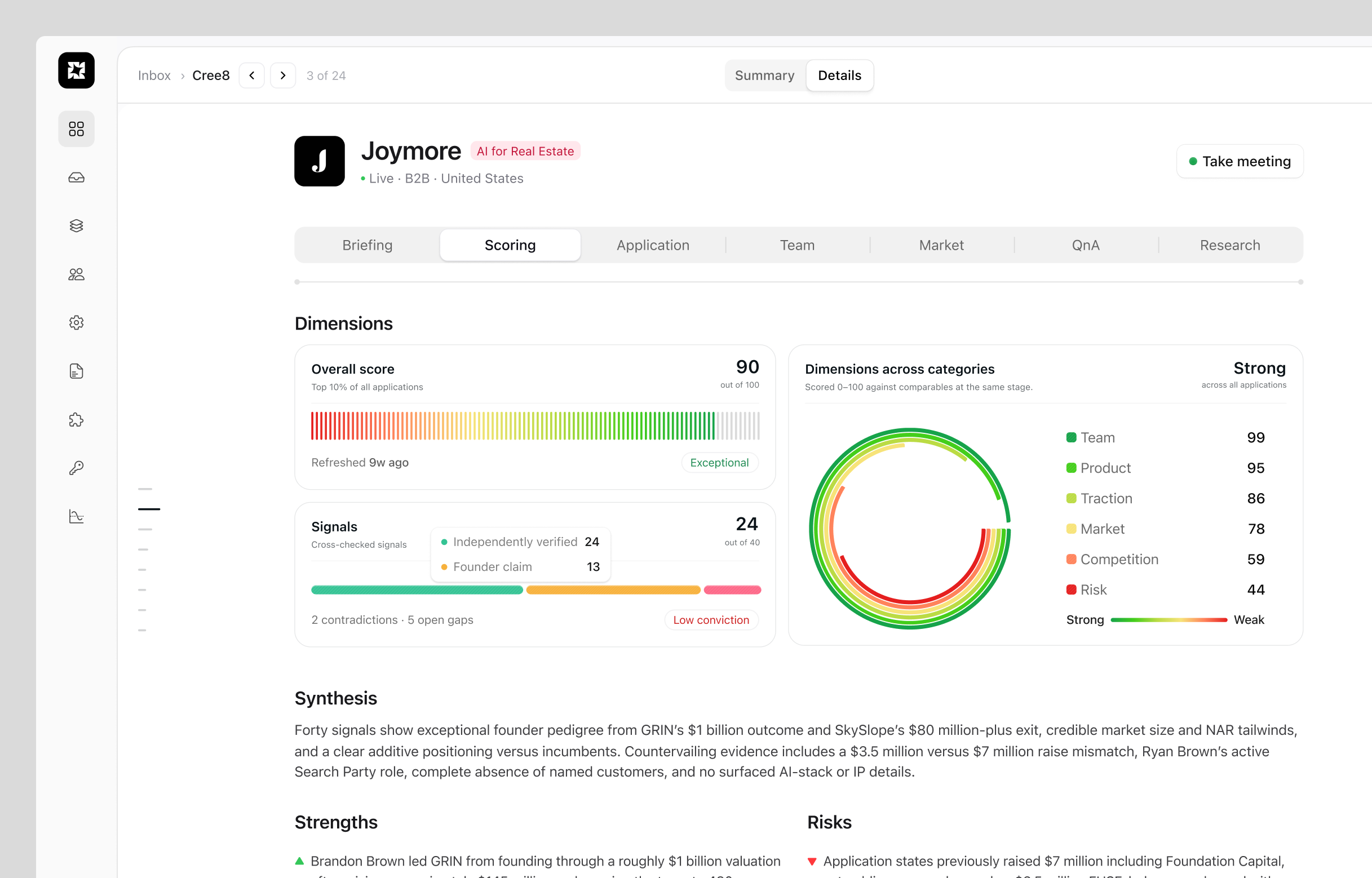
Task: Click the Team score 99
Action: (x=1256, y=437)
